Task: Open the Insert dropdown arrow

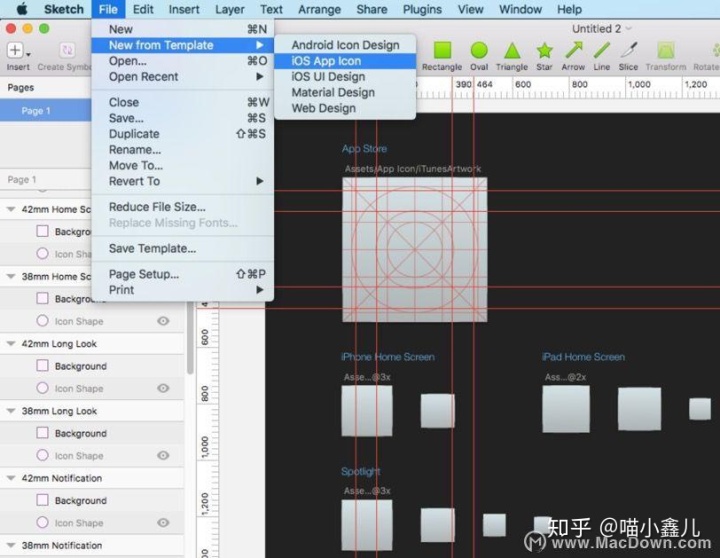Action: (x=28, y=54)
